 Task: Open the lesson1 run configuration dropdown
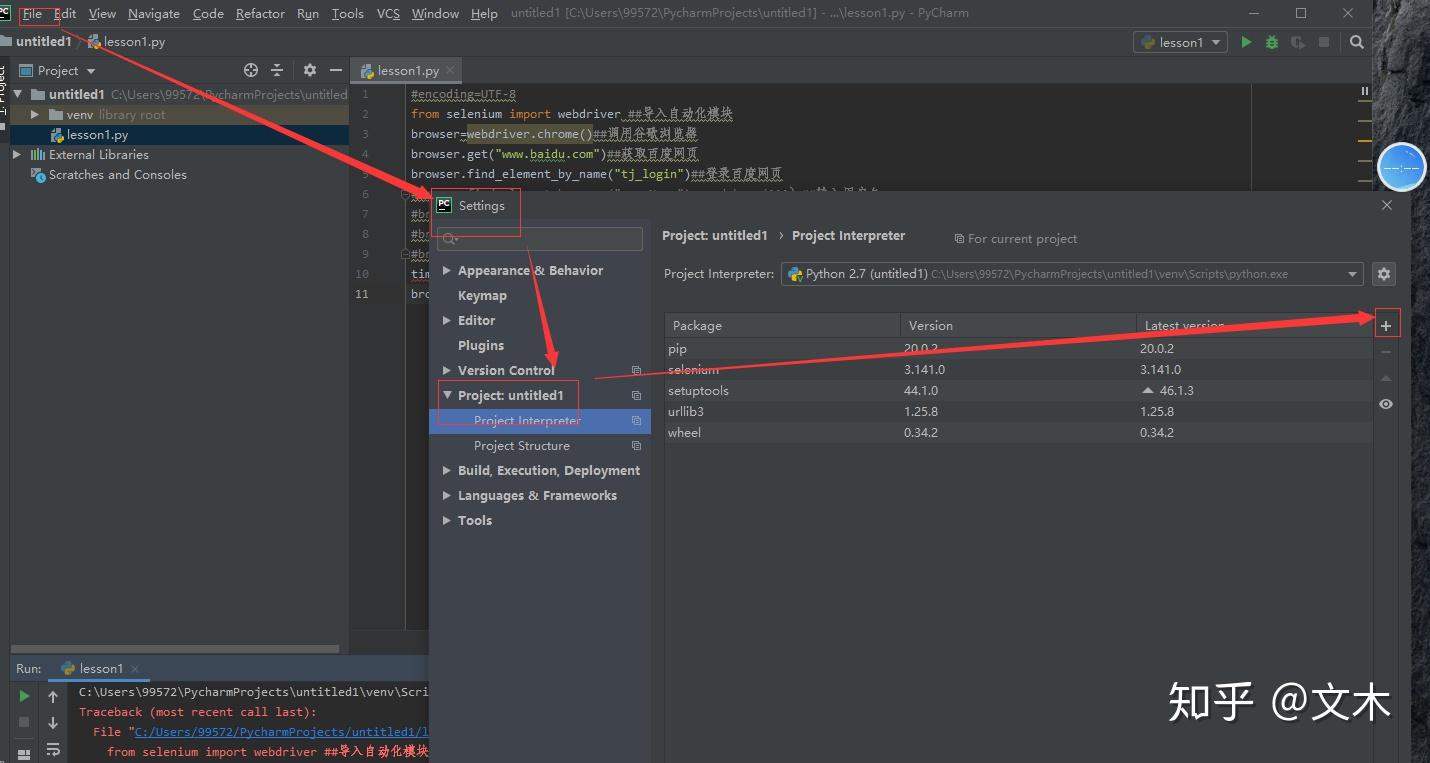[1180, 42]
